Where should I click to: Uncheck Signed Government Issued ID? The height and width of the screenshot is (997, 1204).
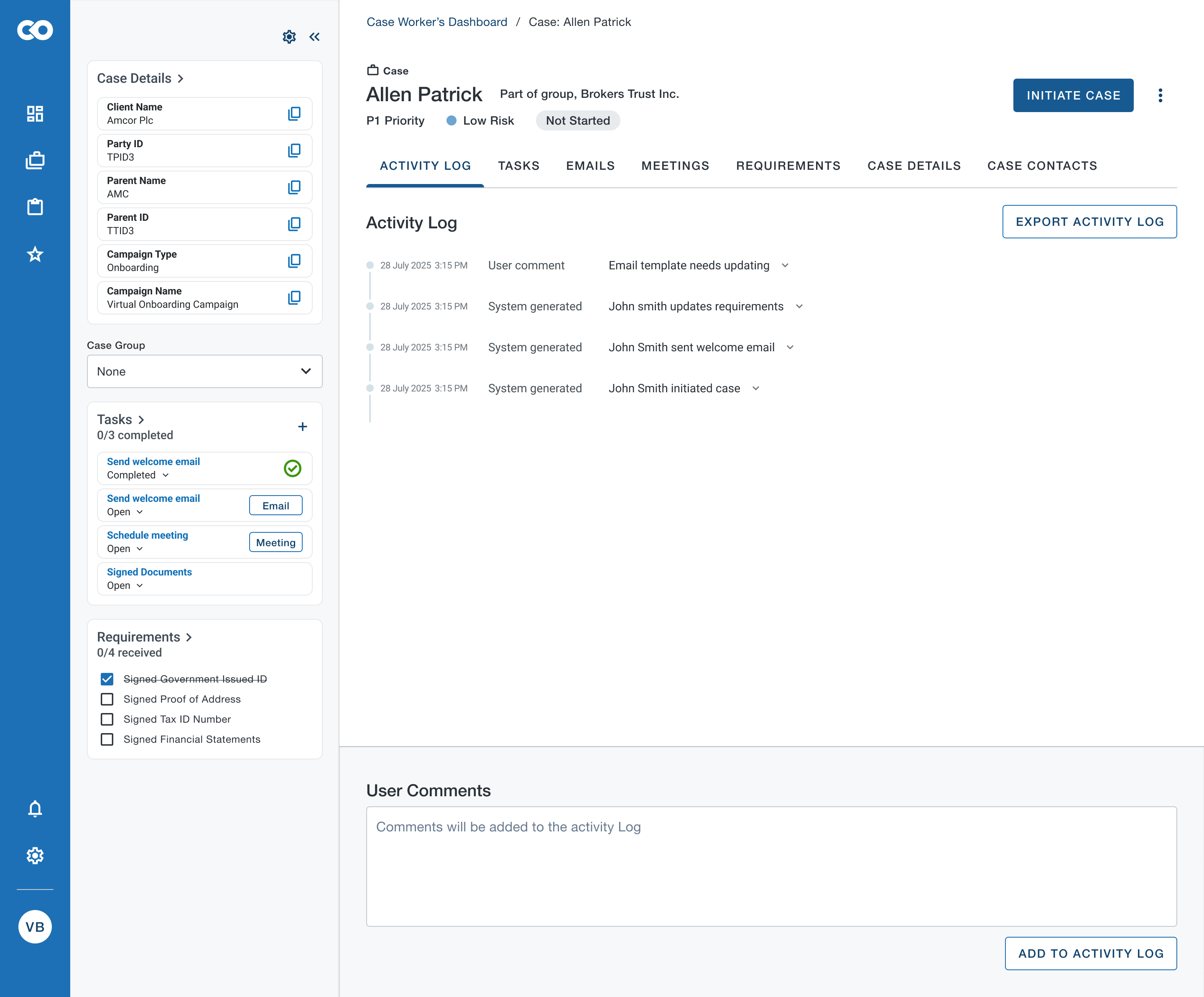pyautogui.click(x=107, y=679)
